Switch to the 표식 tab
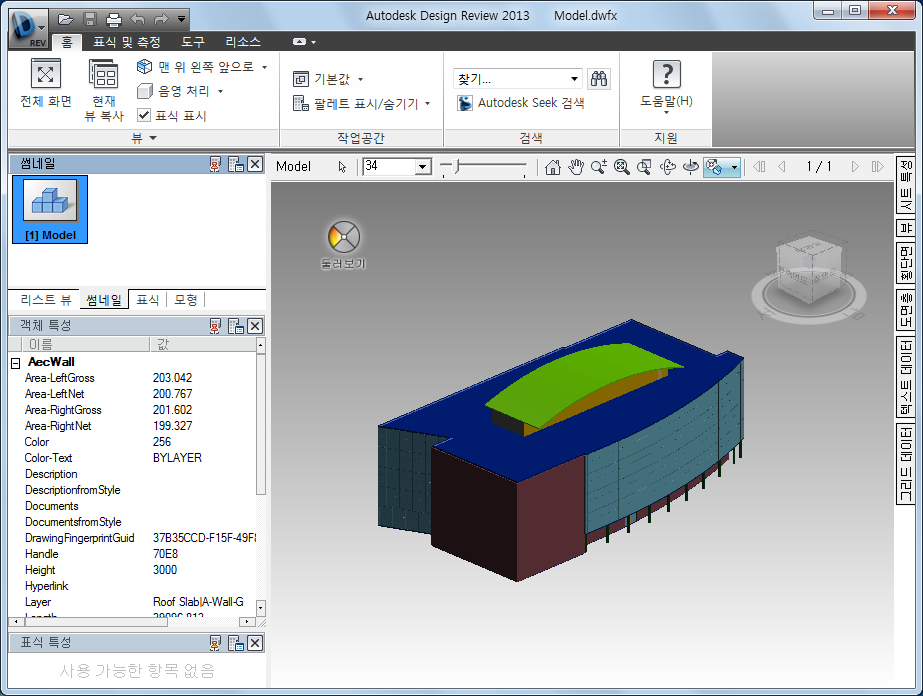The height and width of the screenshot is (696, 923). pos(148,300)
